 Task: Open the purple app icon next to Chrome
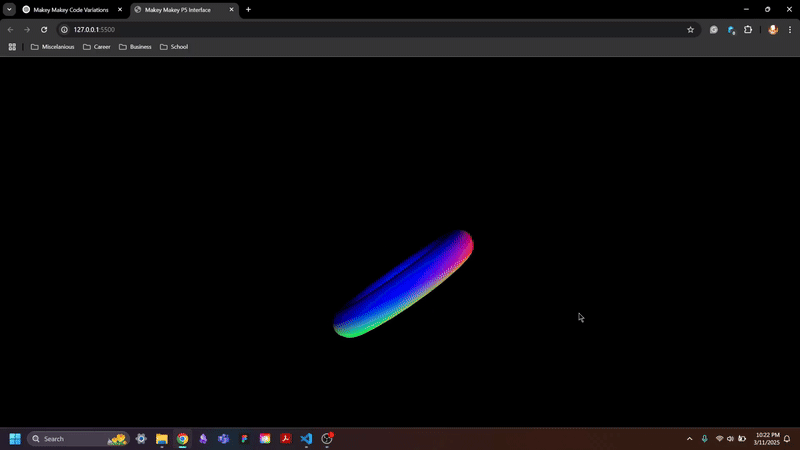203,439
